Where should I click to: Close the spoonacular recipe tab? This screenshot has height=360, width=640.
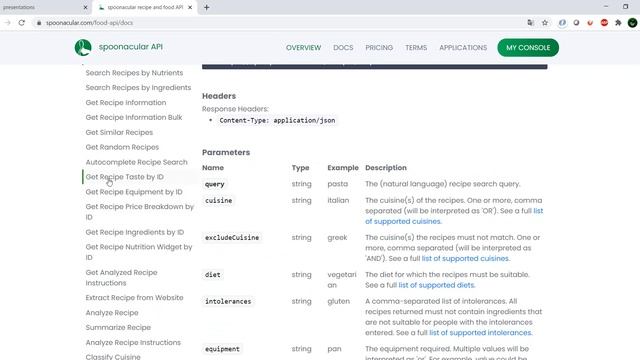coord(190,7)
